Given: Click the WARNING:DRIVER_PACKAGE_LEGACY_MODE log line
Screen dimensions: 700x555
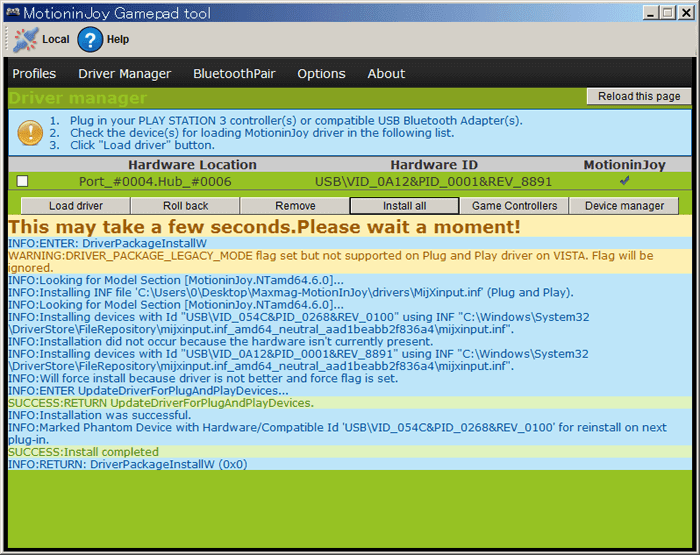Looking at the screenshot, I should tap(350, 262).
